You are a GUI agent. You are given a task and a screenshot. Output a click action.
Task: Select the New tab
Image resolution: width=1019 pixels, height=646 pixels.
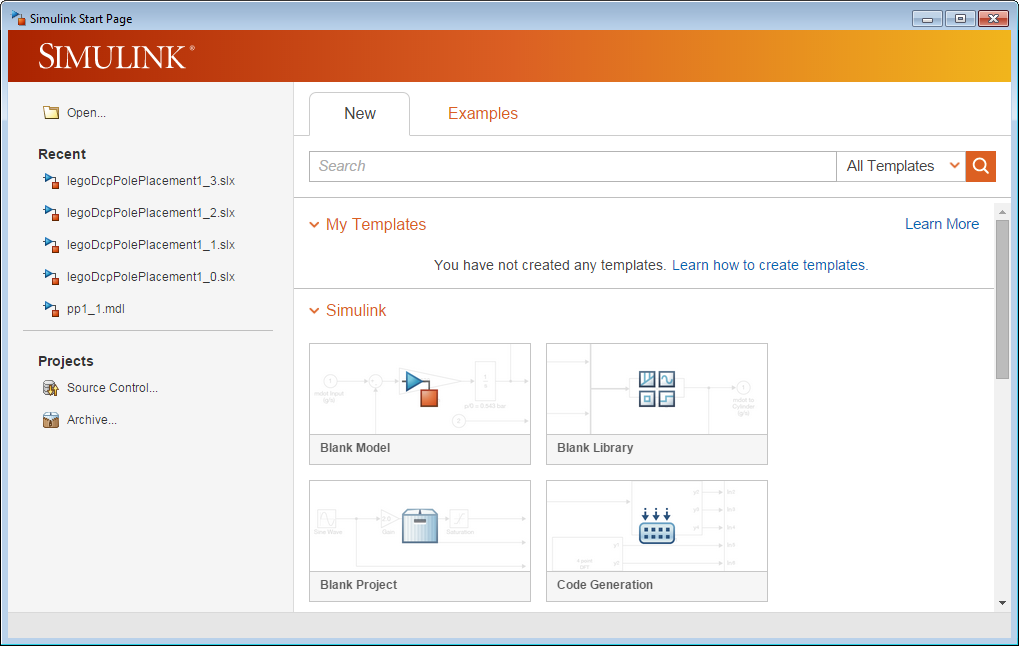[359, 114]
